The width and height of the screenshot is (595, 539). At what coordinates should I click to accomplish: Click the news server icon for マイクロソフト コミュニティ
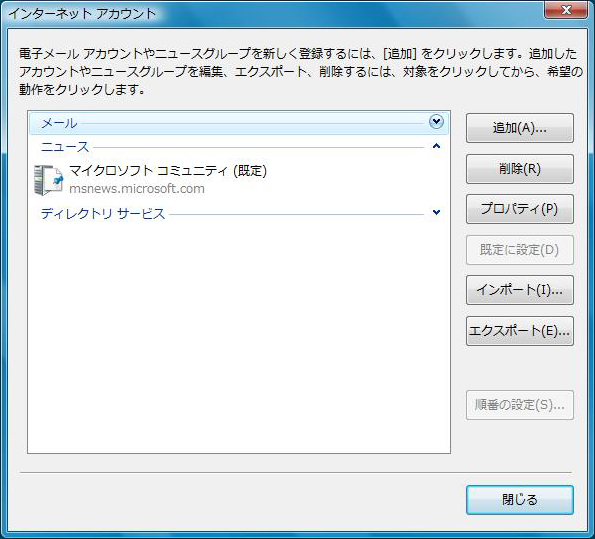coord(48,180)
